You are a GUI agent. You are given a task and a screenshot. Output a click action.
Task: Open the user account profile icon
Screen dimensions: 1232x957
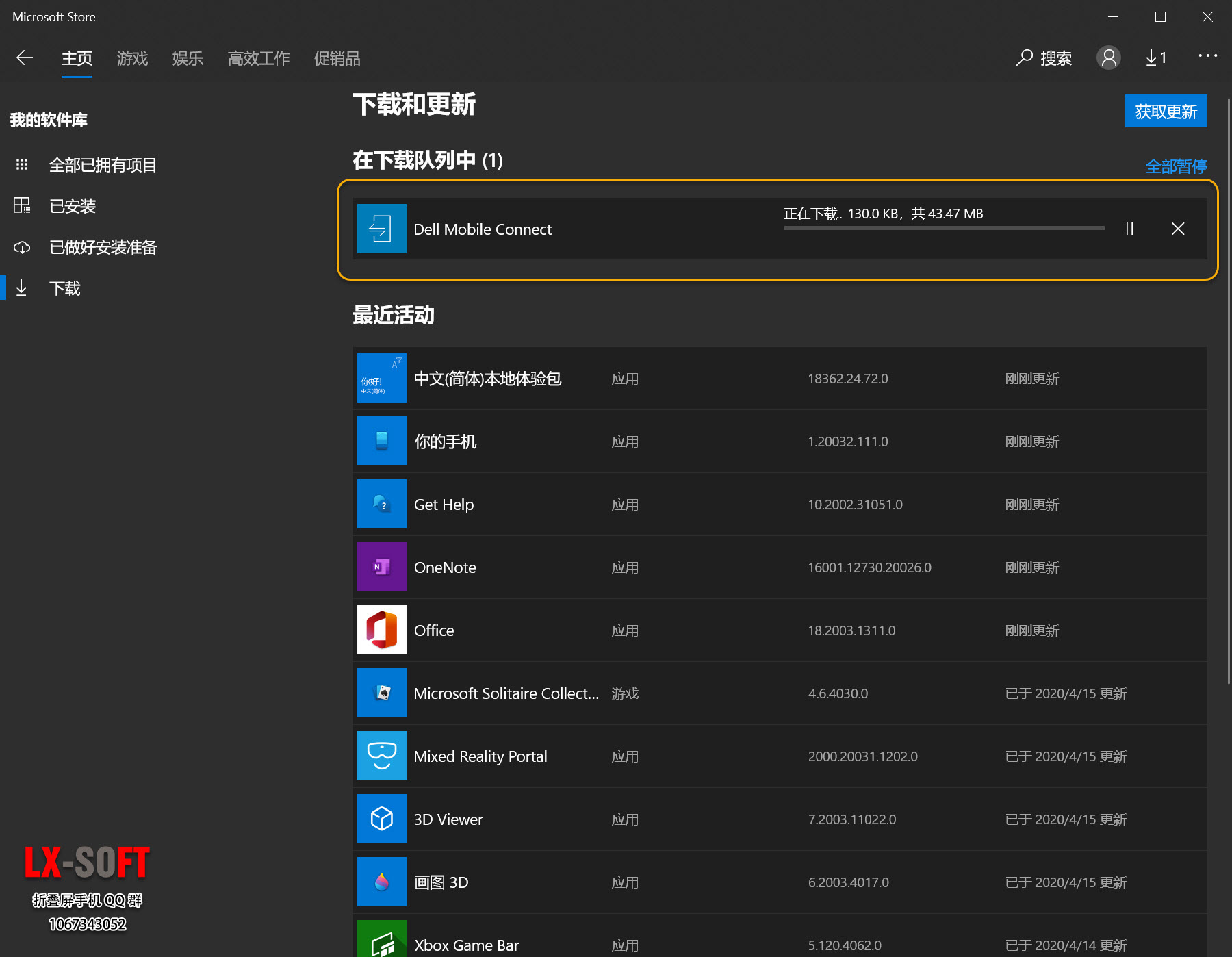[1108, 58]
